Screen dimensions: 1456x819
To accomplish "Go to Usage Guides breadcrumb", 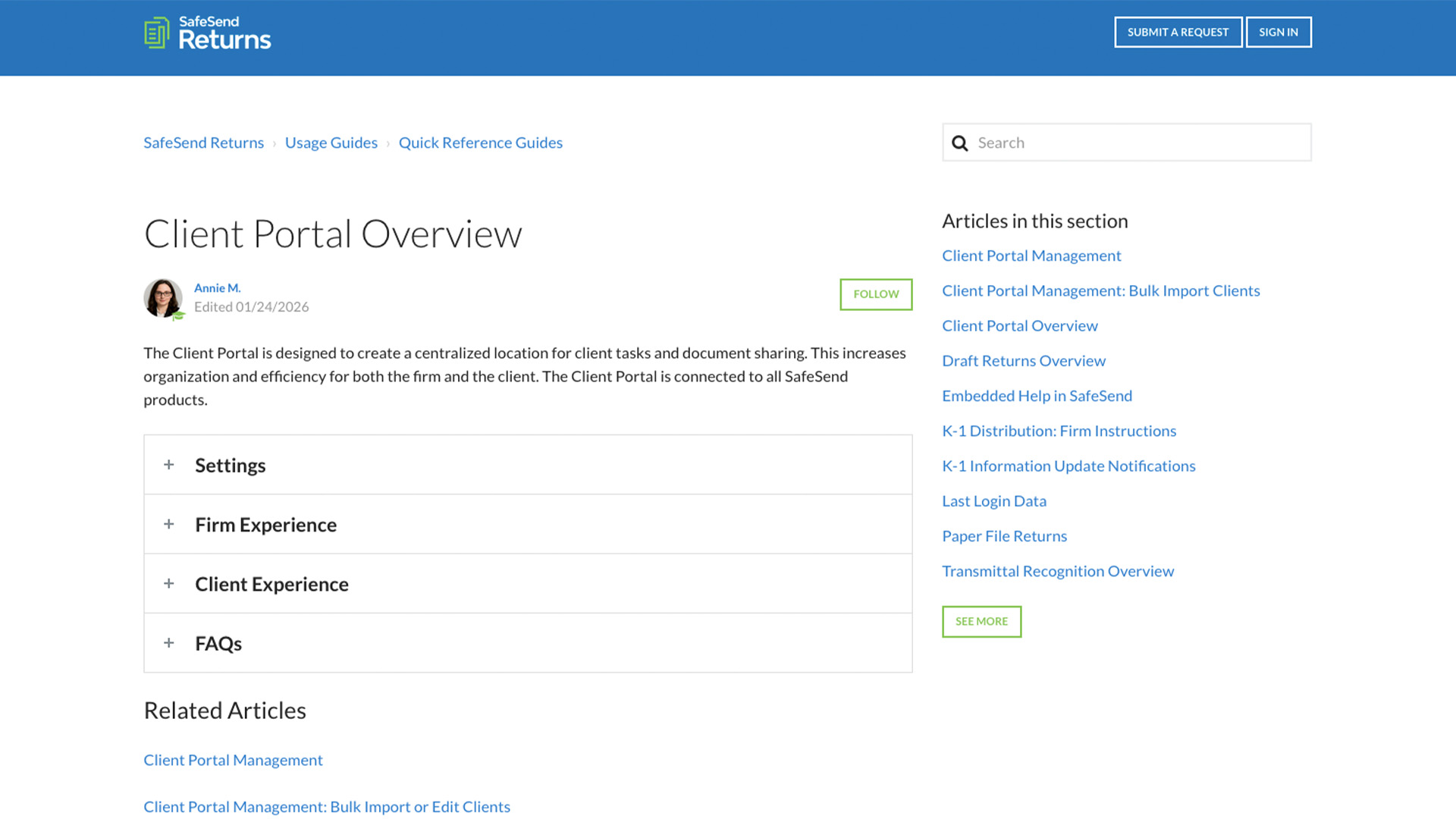I will pyautogui.click(x=331, y=143).
